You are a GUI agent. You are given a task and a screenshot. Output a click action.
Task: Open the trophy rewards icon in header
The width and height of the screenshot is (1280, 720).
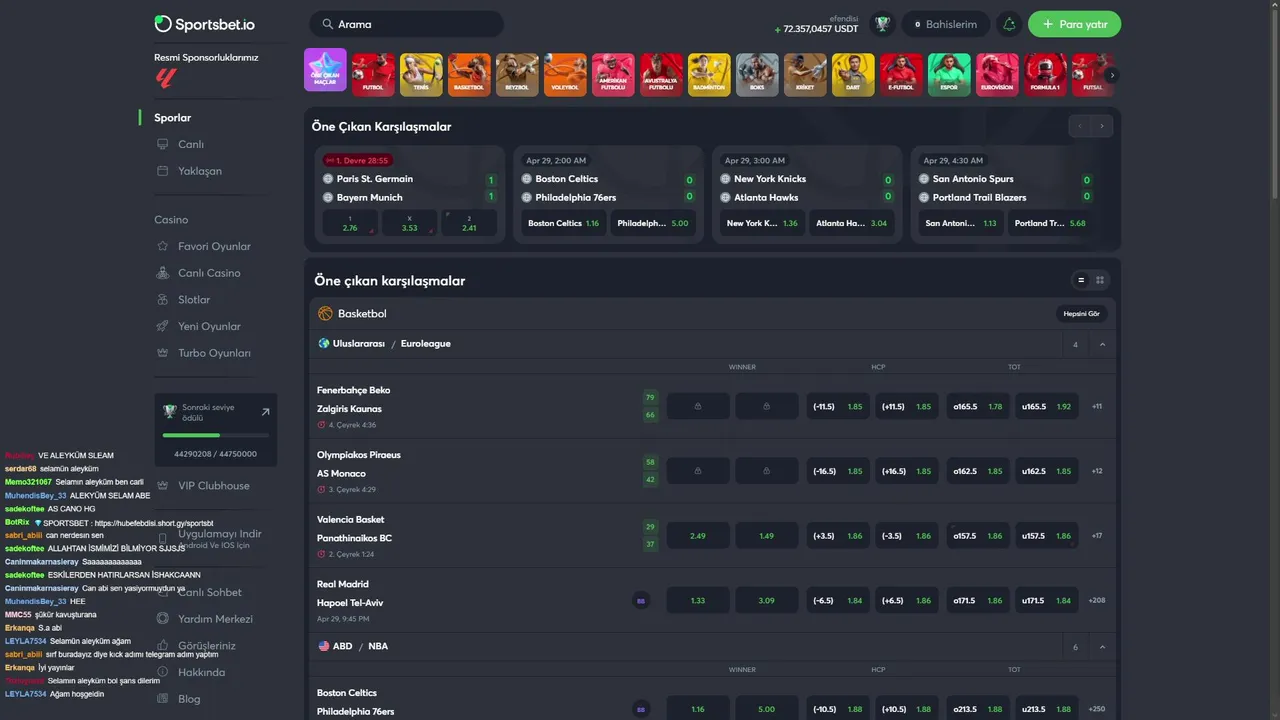[882, 24]
